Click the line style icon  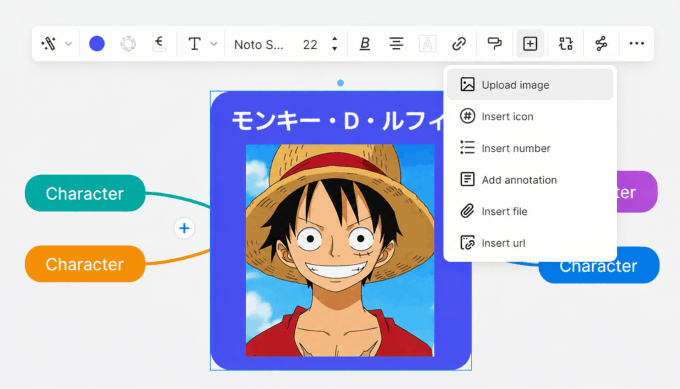(159, 43)
